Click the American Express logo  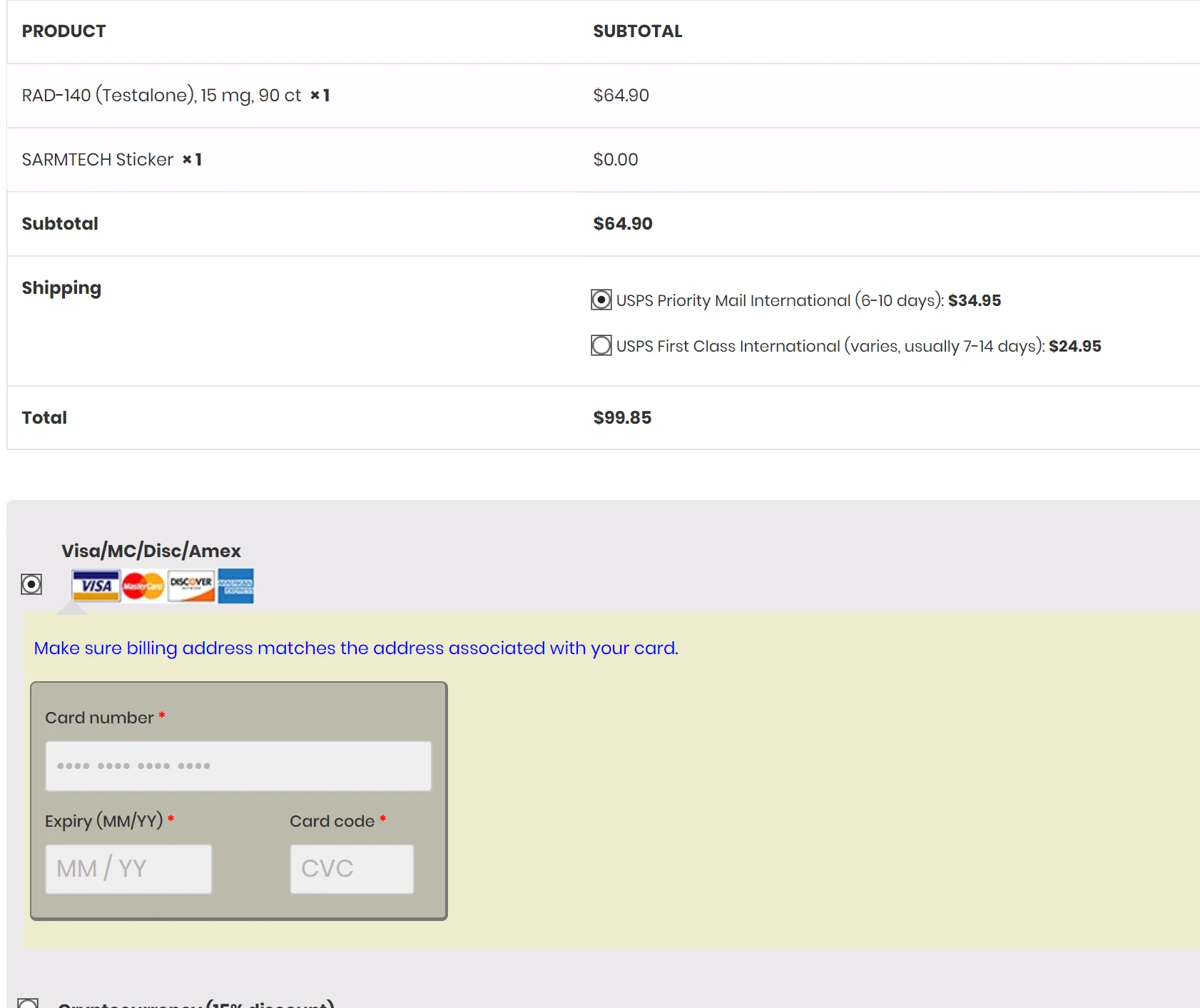pyautogui.click(x=235, y=586)
